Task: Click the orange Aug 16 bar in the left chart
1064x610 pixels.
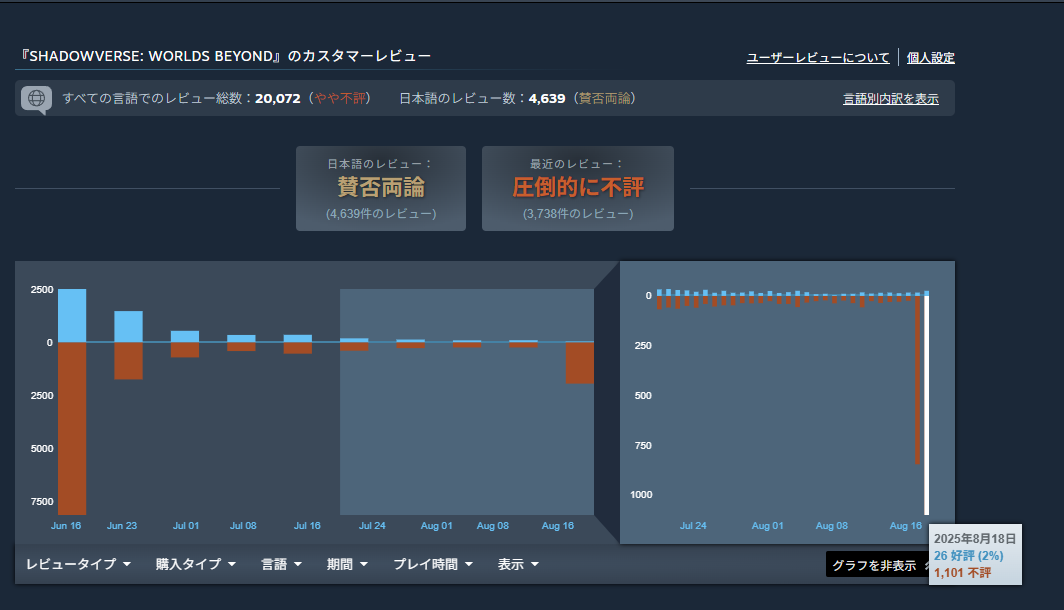Action: (x=579, y=363)
